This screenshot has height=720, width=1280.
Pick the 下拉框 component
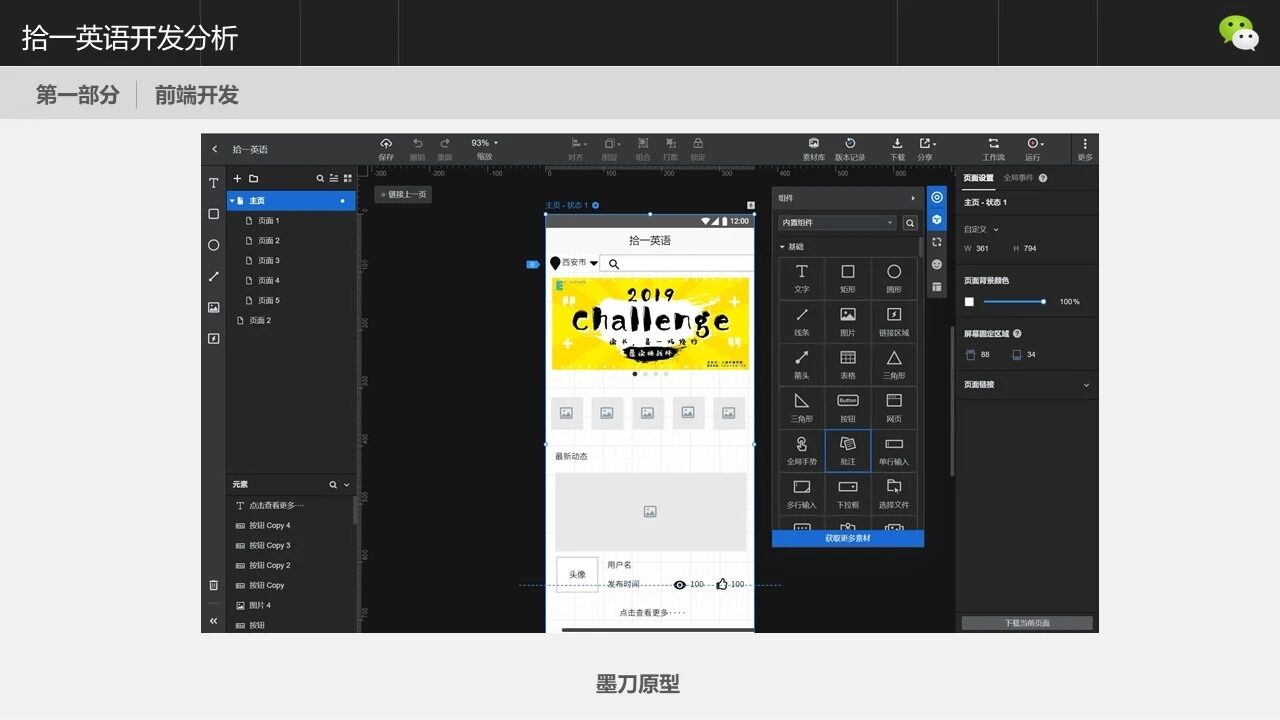(x=848, y=493)
